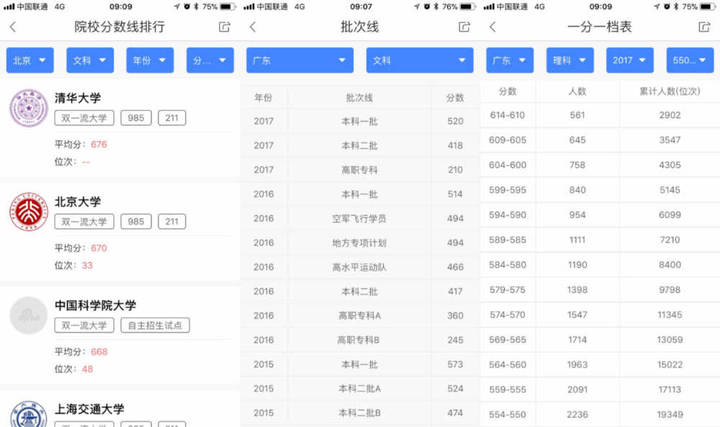Select 清华大学 average score 676
The width and height of the screenshot is (720, 427).
99,145
